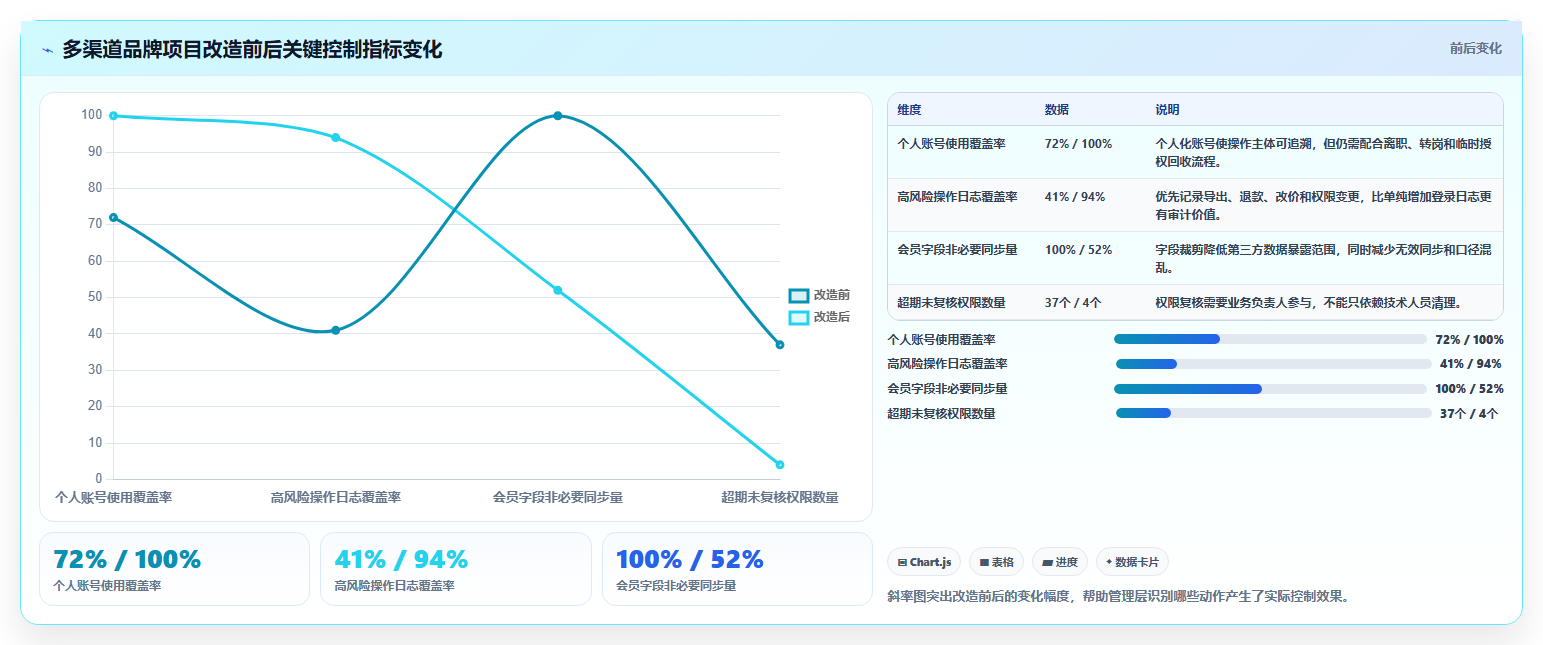Viewport: 1543px width, 645px height.
Task: Click the 改造前 peak point at 会员字段非必要同步量
Action: [558, 116]
